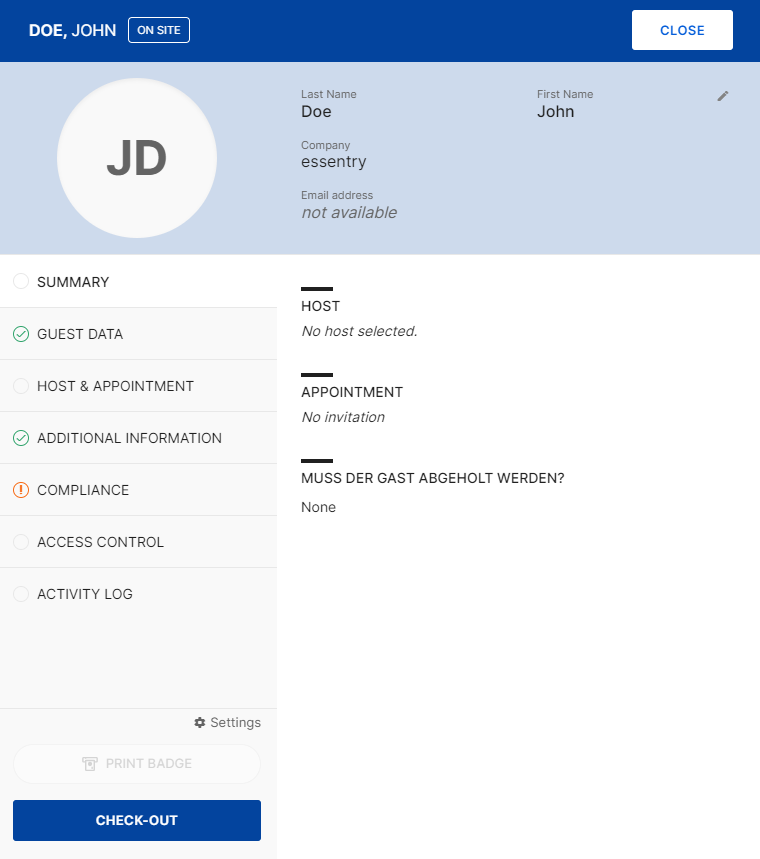
Task: Open the Access Control section
Action: point(138,542)
